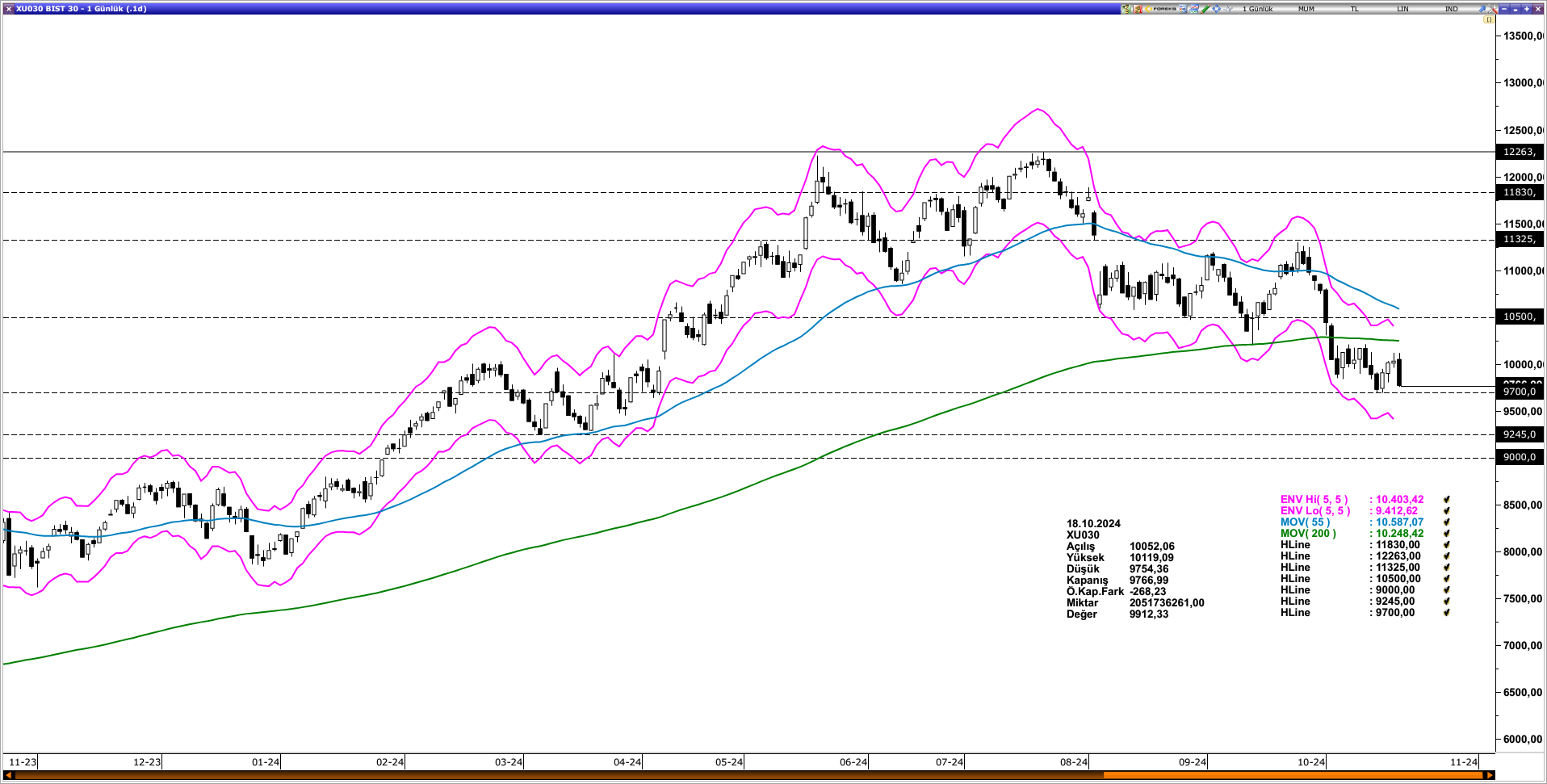Click the date 18.10.2024 in info box
This screenshot has height=784, width=1547.
tap(1093, 524)
